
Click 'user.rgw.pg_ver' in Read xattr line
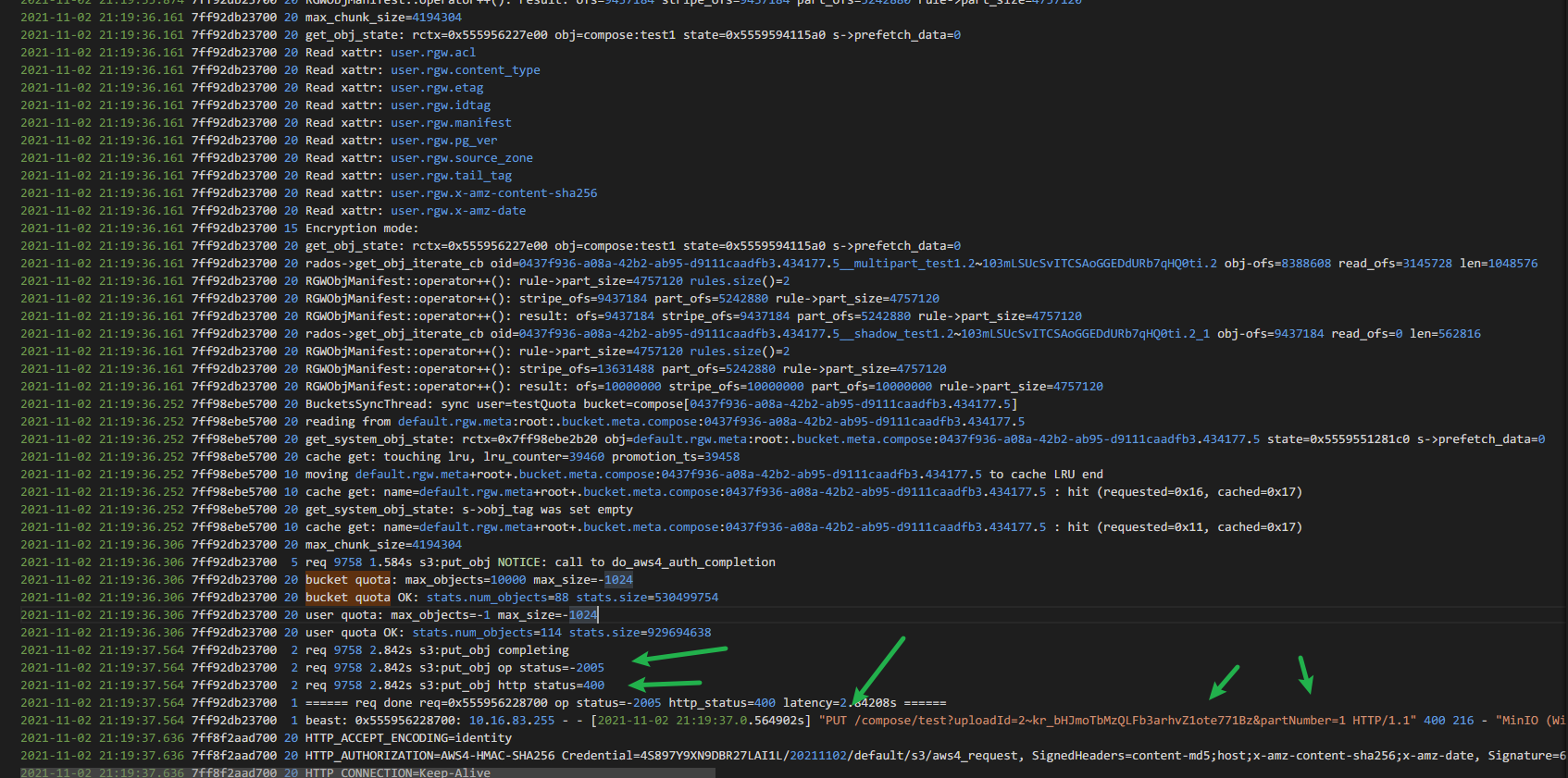pyautogui.click(x=444, y=141)
